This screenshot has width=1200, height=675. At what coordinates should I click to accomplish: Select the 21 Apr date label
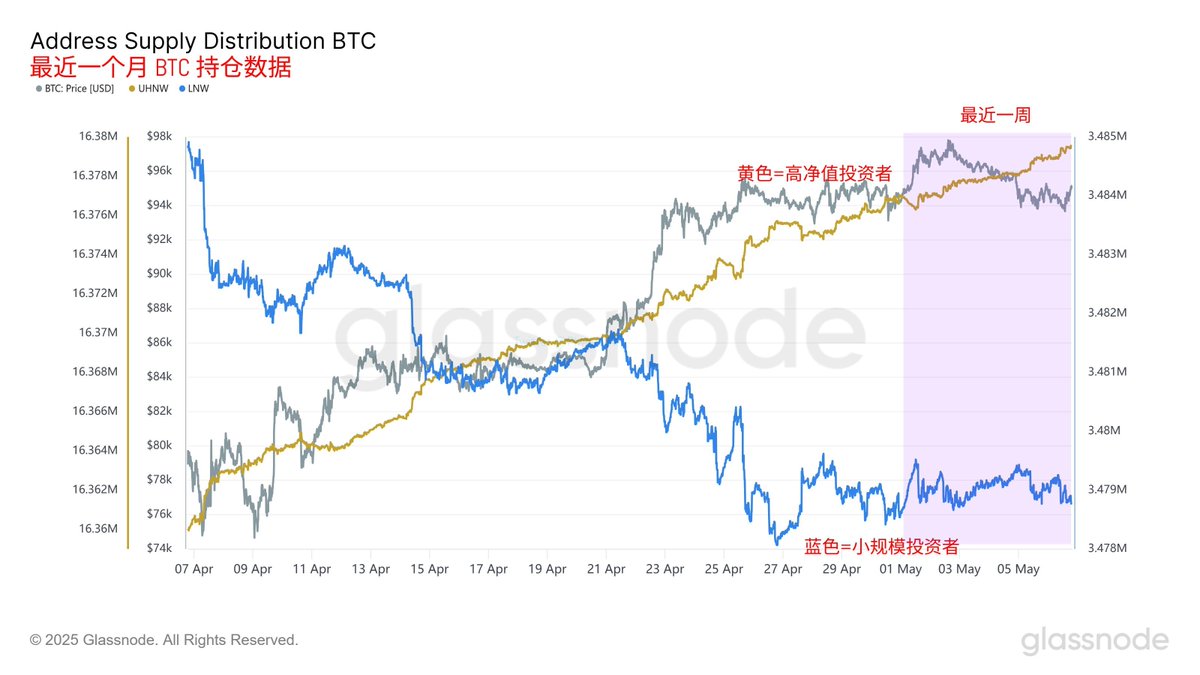[x=605, y=569]
